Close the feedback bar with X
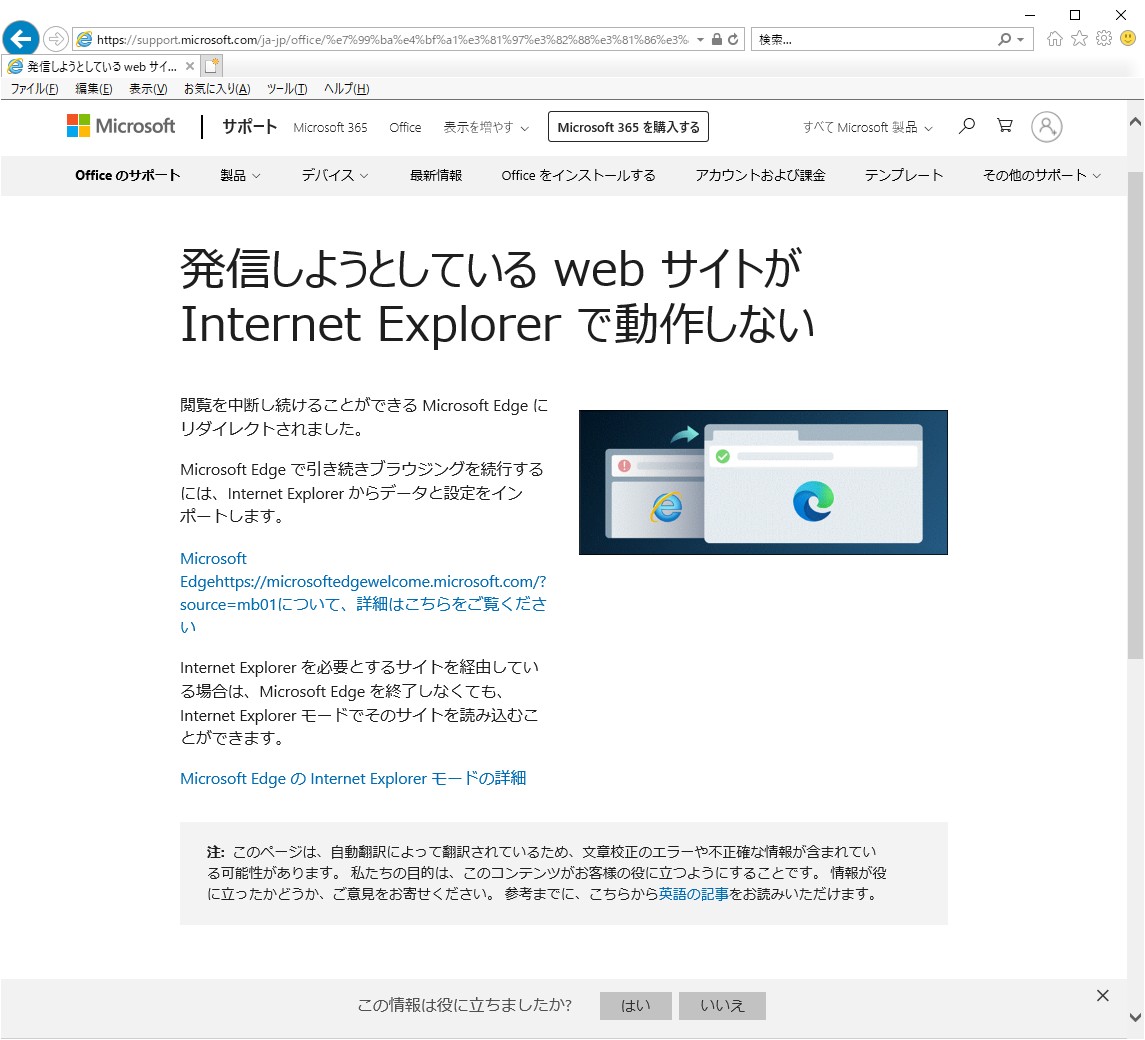The height and width of the screenshot is (1040, 1145). 1103,995
